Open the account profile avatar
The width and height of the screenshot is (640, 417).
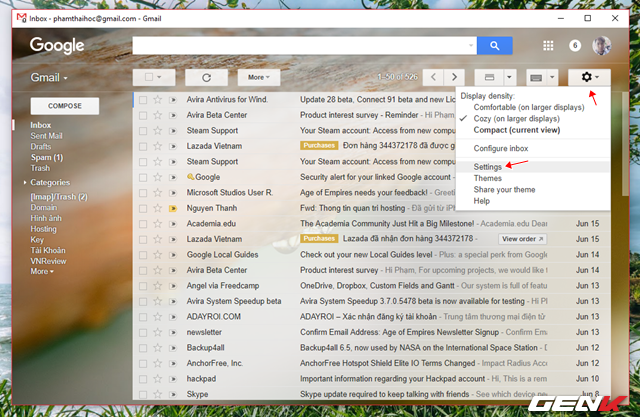[x=602, y=45]
